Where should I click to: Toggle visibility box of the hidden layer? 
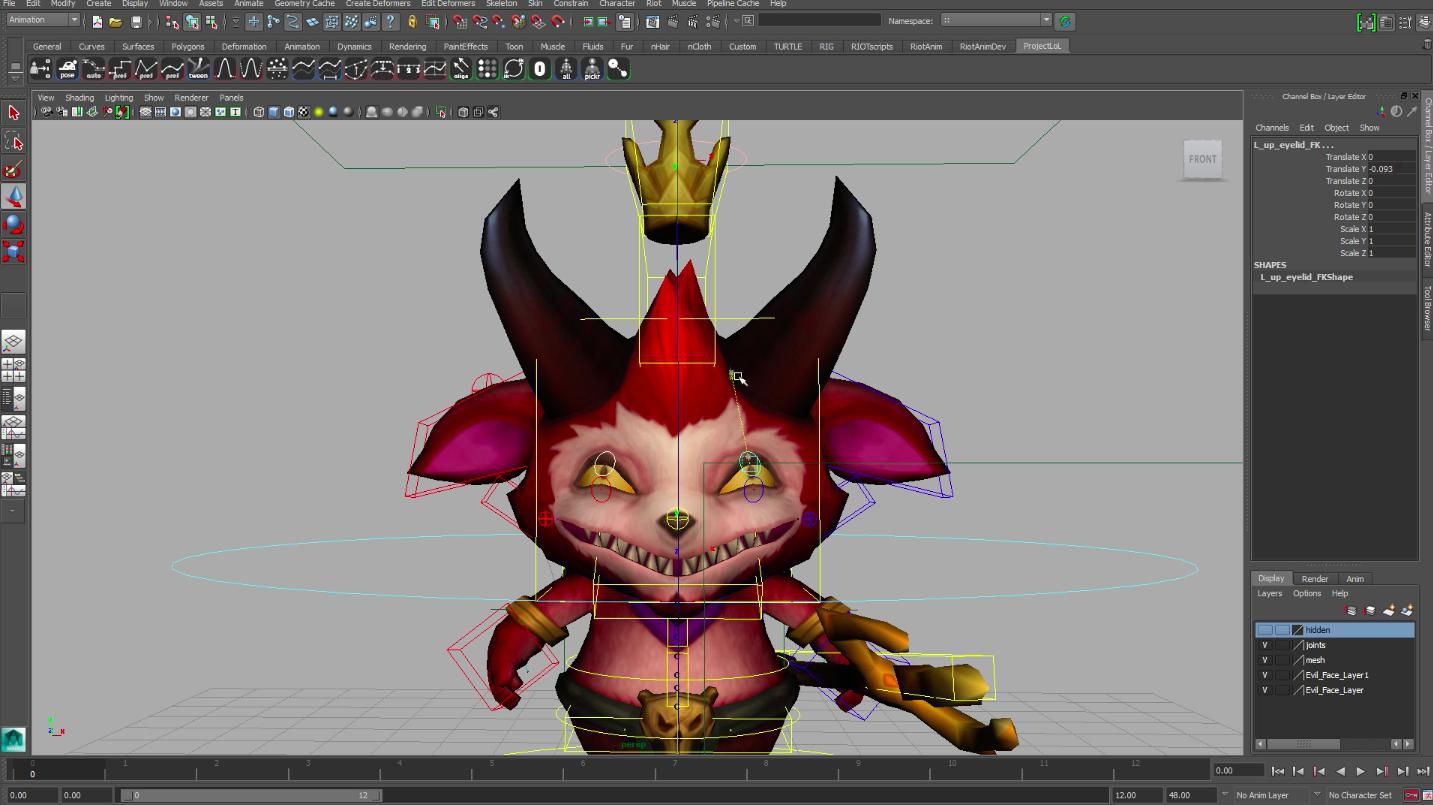1265,630
